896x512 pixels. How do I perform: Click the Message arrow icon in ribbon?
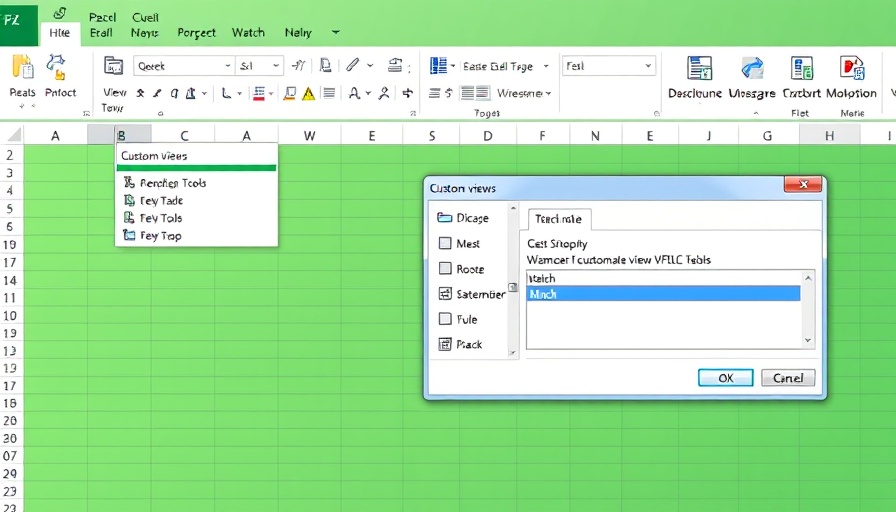751,68
